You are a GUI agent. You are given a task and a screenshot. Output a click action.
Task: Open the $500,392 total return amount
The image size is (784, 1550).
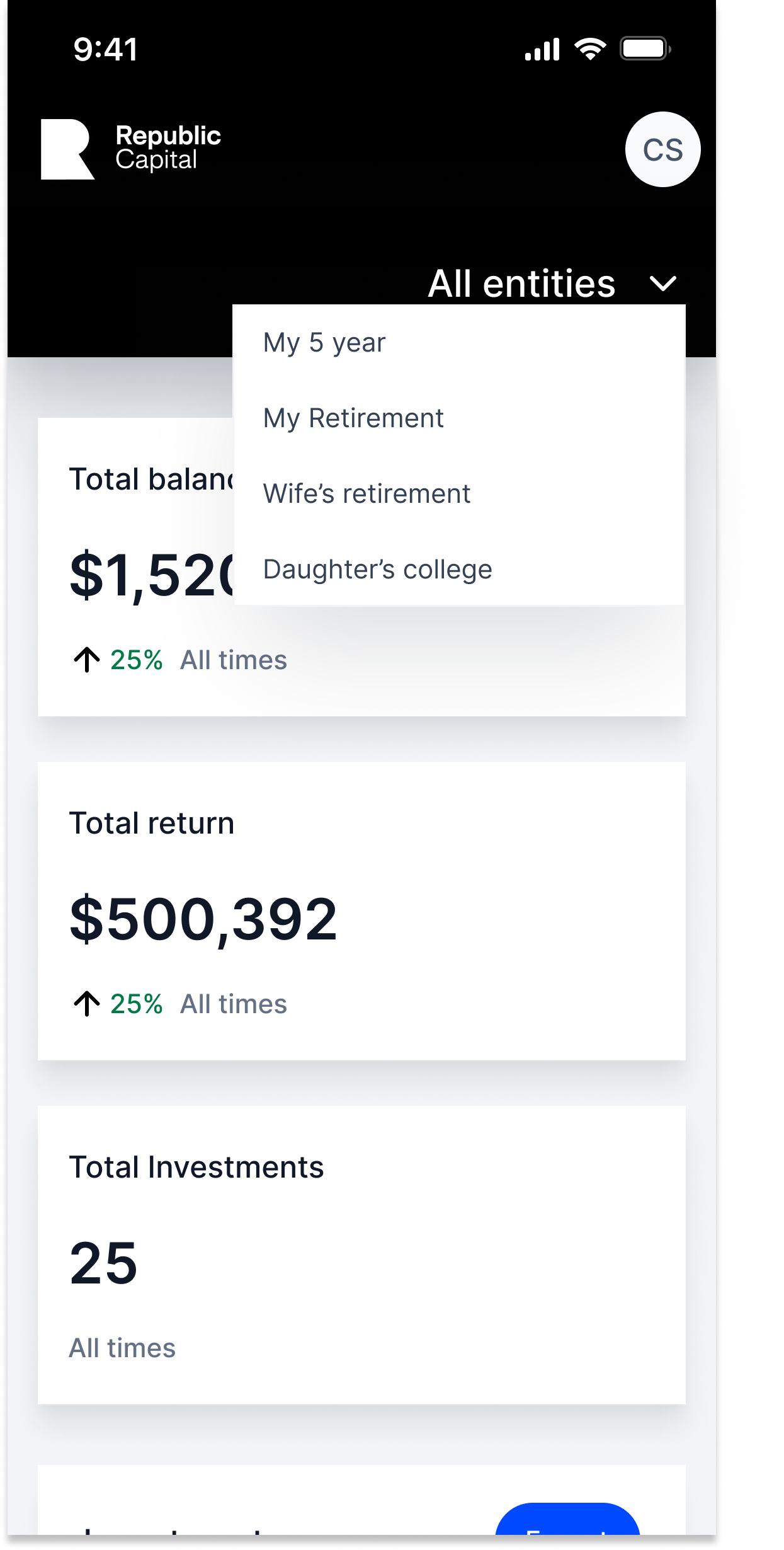point(203,919)
